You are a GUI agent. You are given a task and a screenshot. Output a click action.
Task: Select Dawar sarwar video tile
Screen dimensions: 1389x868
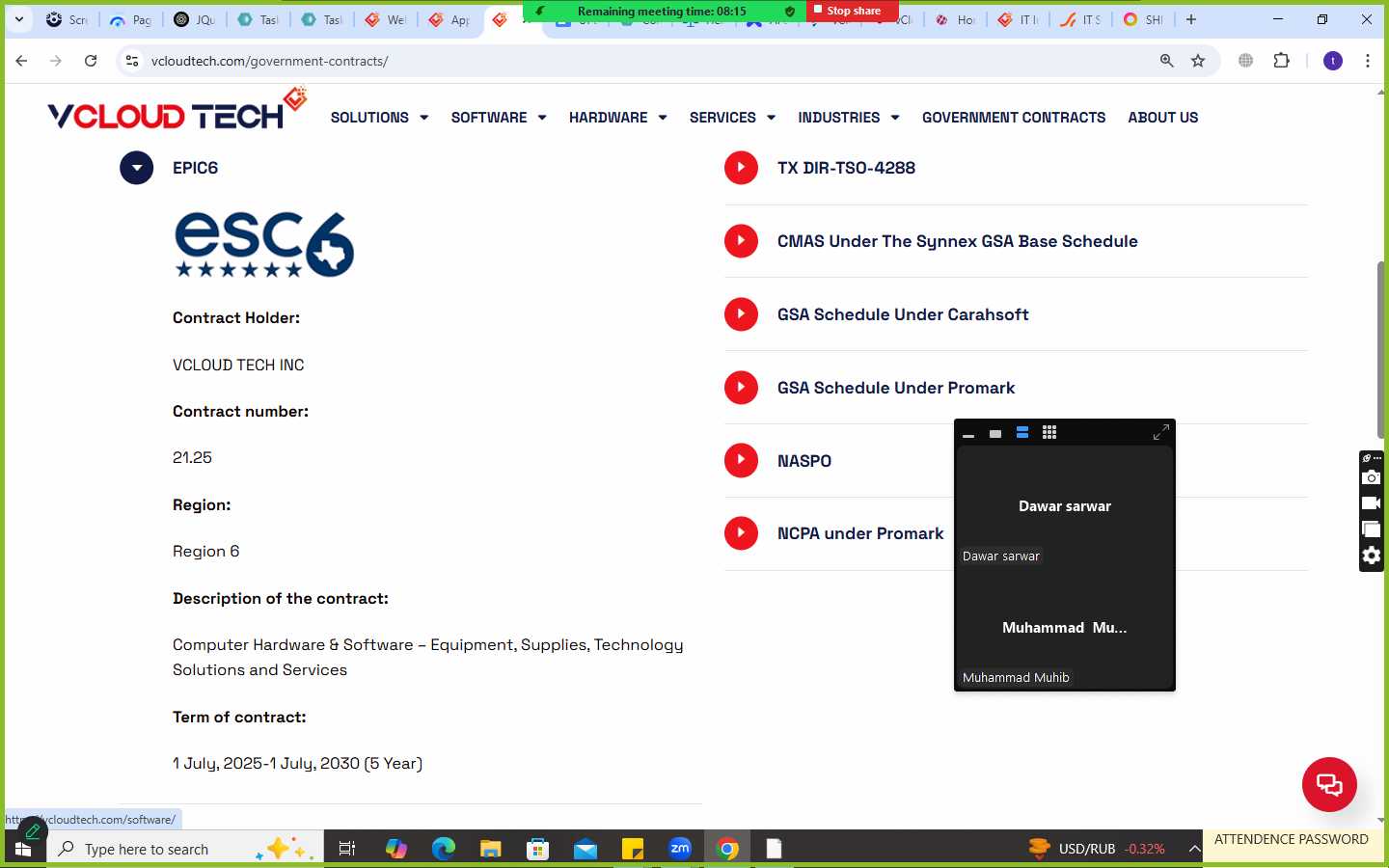click(1065, 506)
